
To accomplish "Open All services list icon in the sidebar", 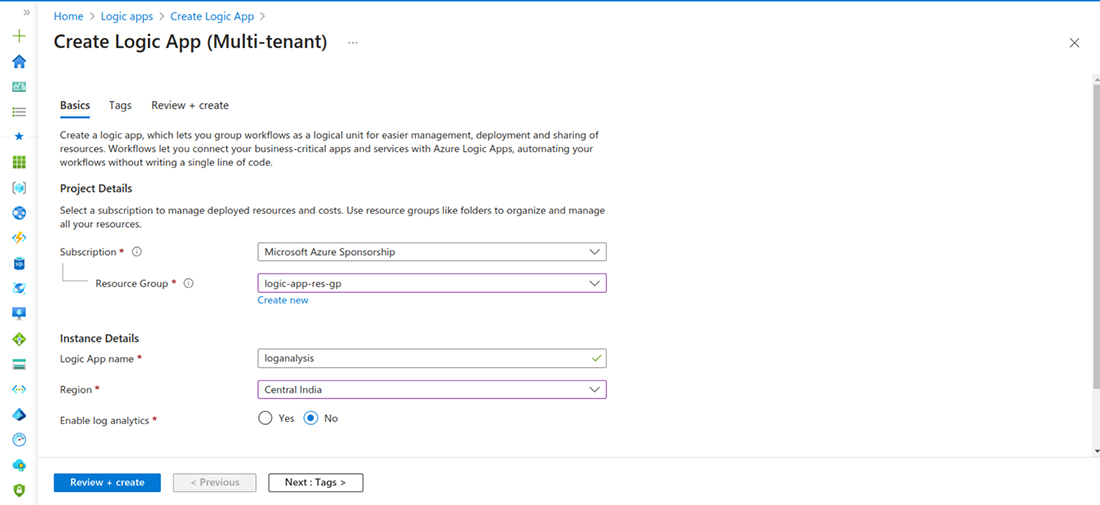I will (20, 112).
